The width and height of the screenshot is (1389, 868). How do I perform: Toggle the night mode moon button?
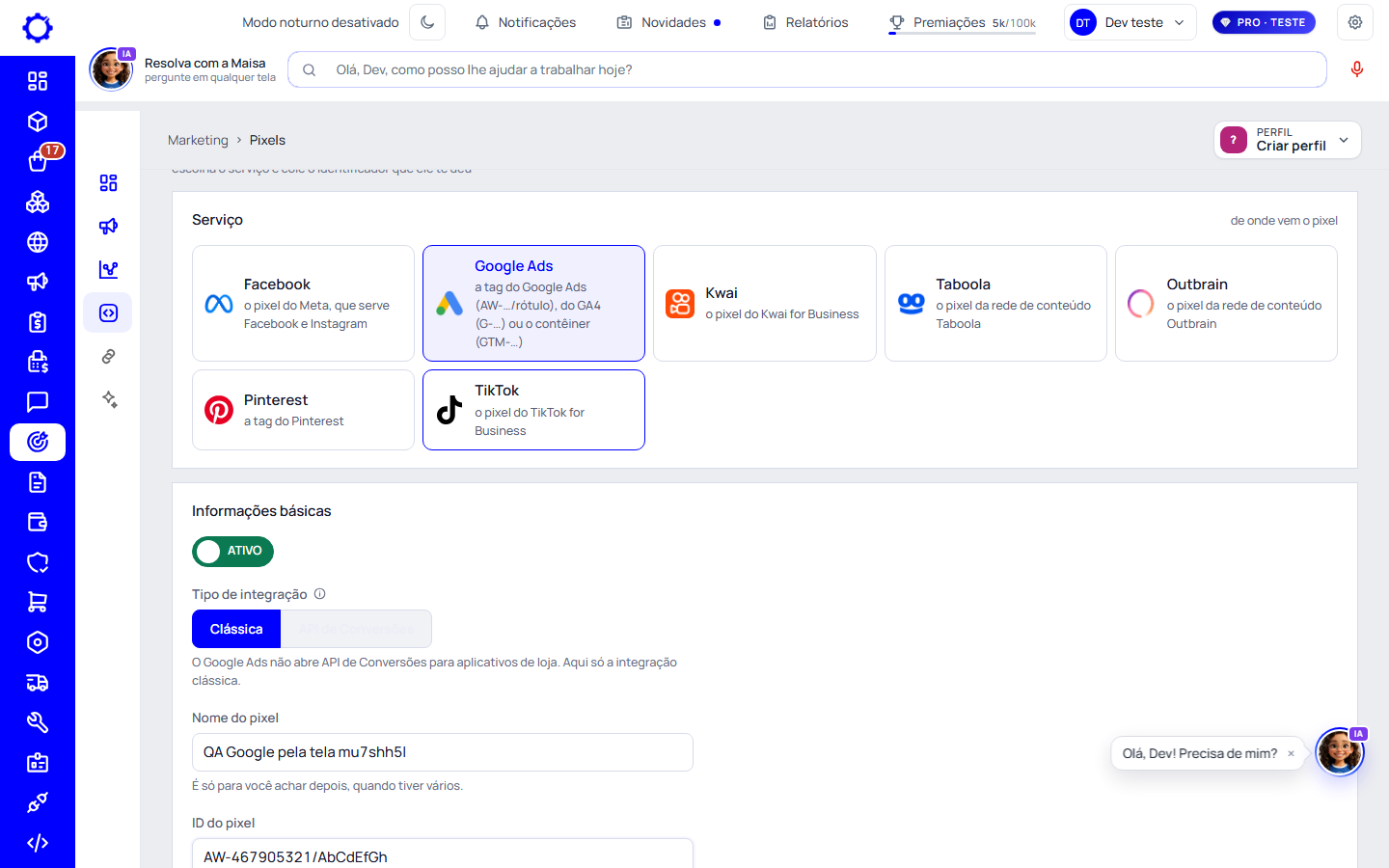[x=427, y=22]
